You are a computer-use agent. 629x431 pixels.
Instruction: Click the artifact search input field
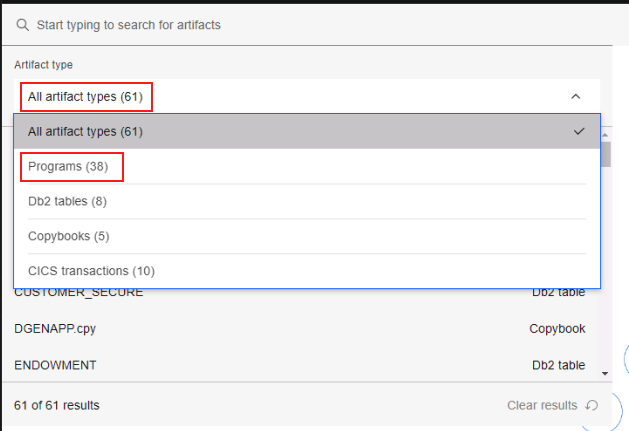(307, 25)
